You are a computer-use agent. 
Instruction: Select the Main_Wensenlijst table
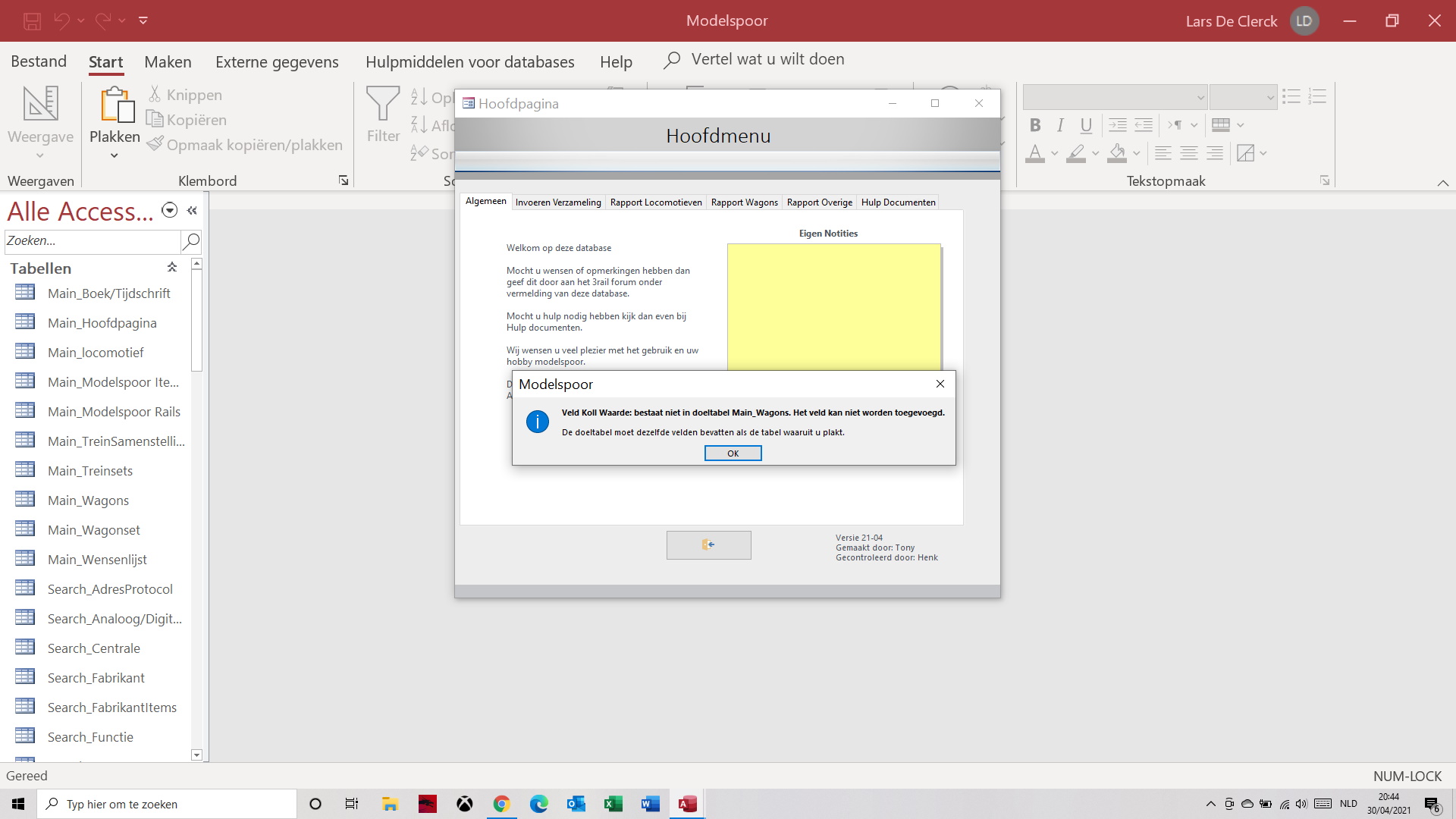point(99,559)
